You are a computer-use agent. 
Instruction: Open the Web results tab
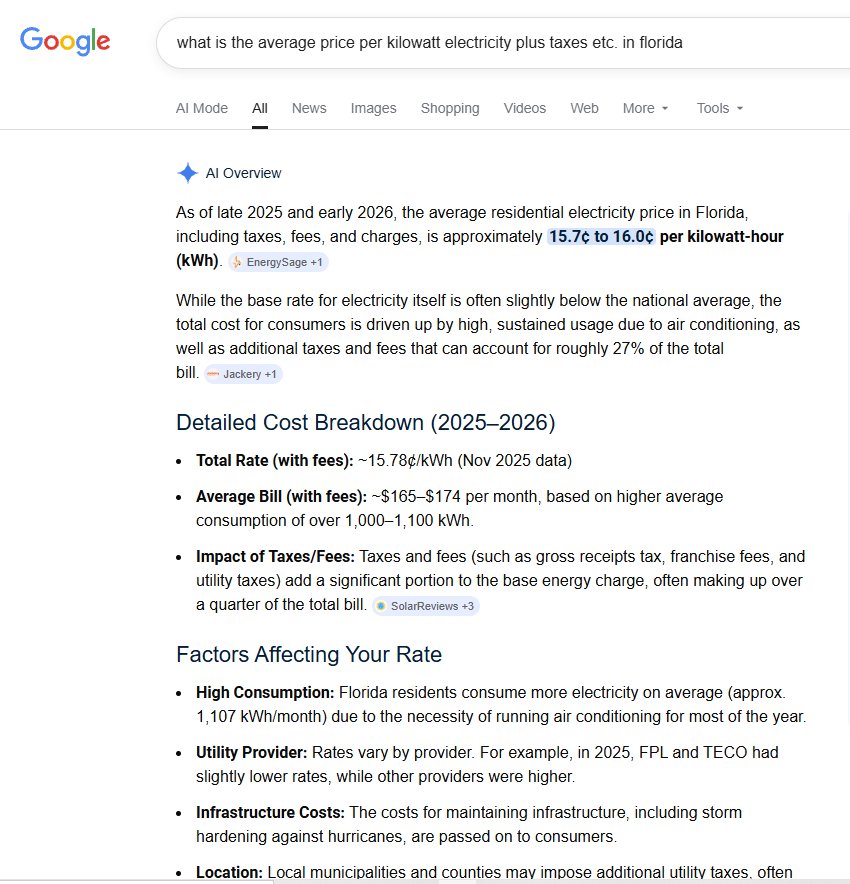584,108
